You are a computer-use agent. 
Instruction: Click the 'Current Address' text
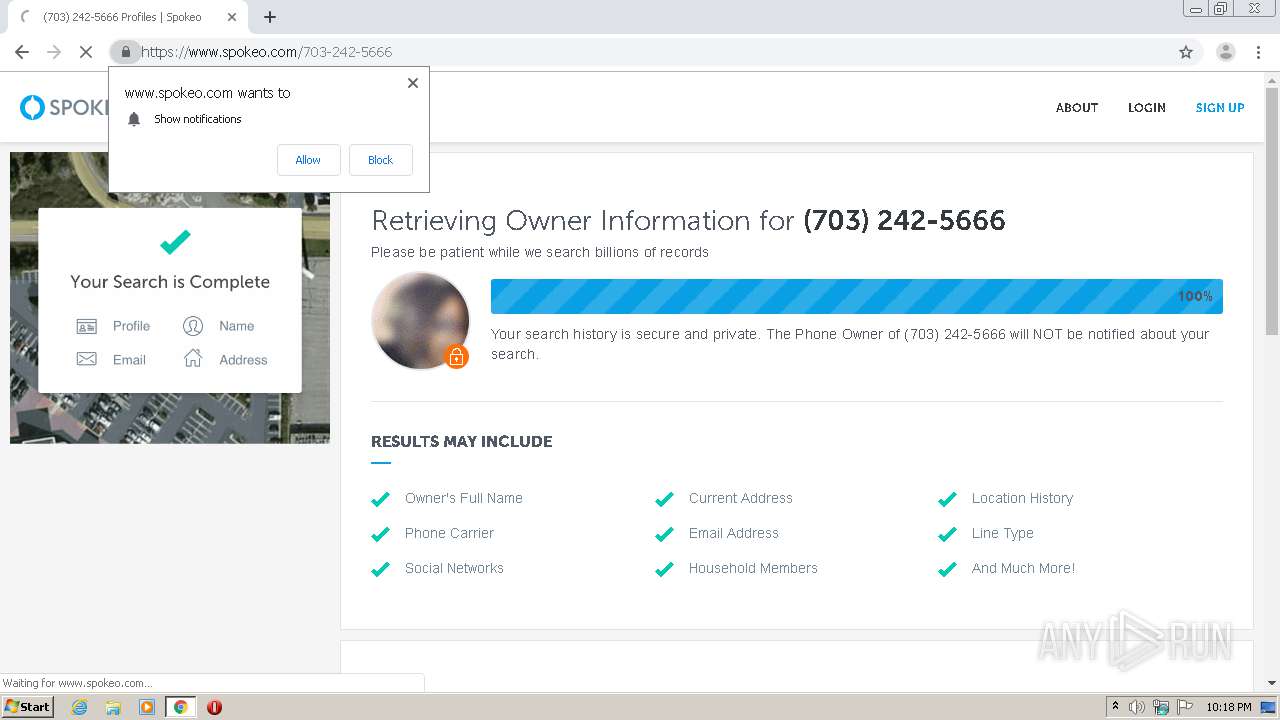tap(740, 498)
